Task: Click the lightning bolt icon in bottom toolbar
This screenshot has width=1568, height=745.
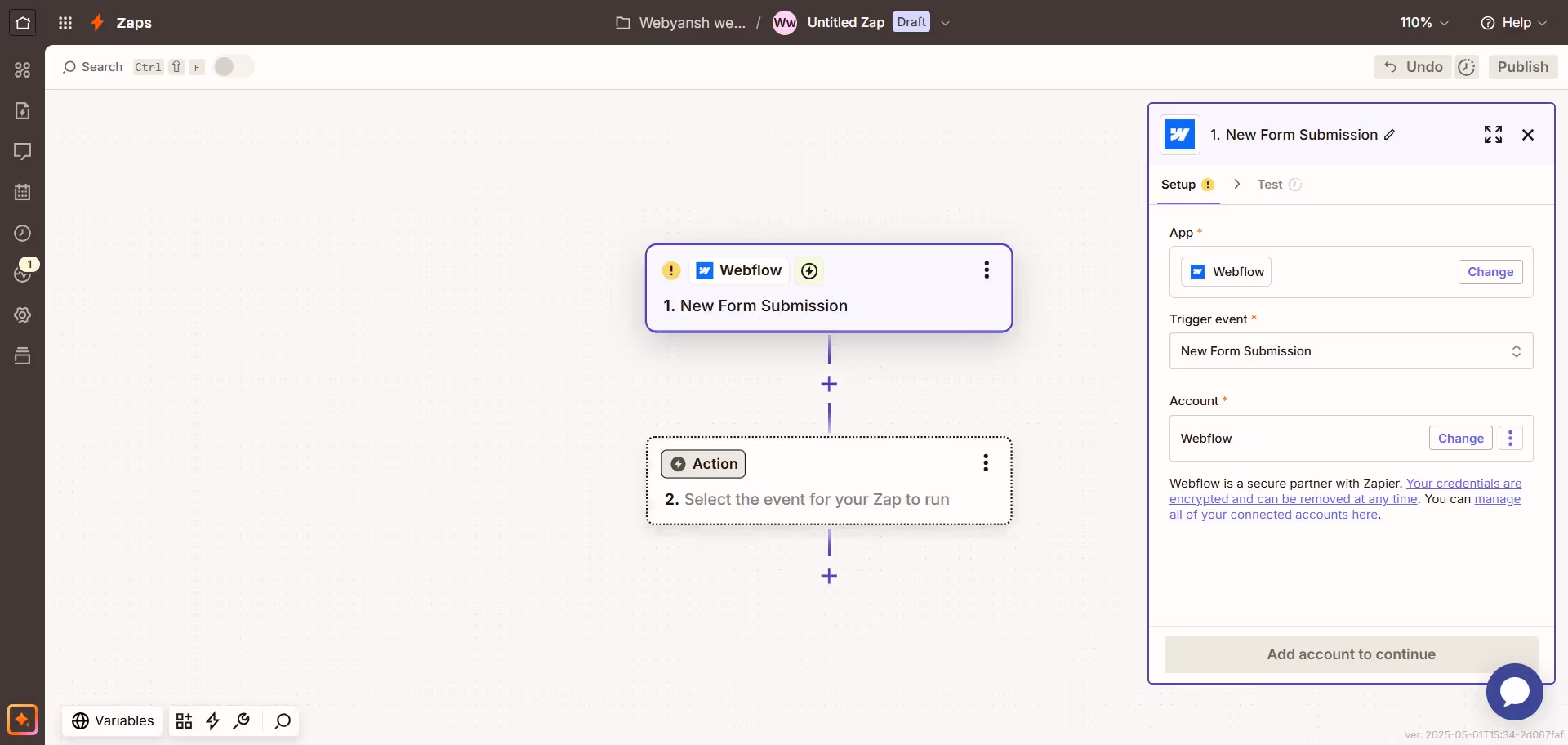Action: pos(213,720)
